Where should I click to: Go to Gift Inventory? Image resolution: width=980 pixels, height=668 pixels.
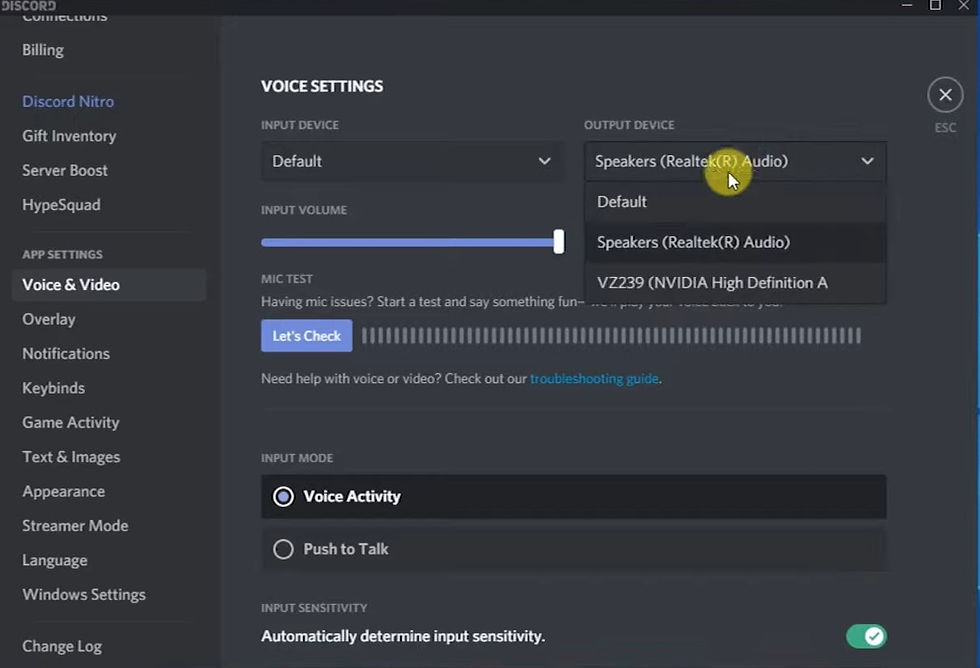pyautogui.click(x=69, y=136)
